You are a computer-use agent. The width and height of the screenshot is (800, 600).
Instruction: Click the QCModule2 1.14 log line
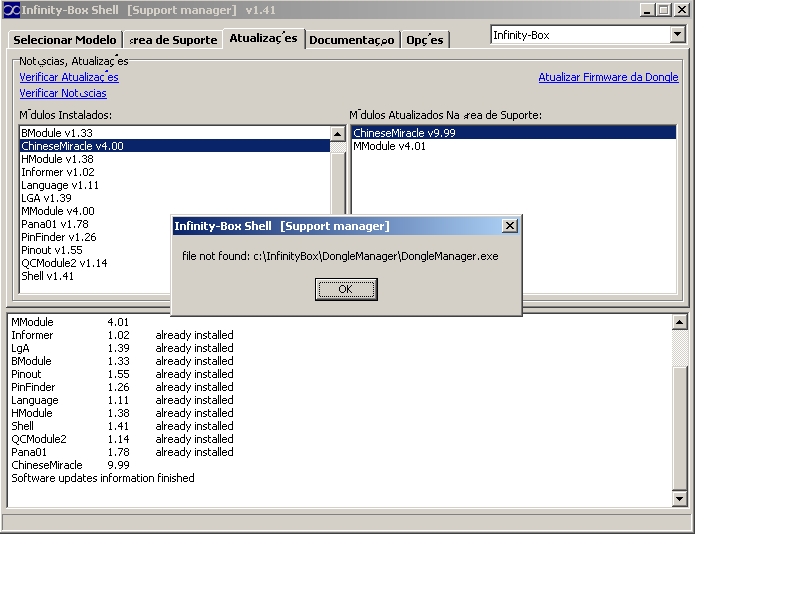pos(122,439)
